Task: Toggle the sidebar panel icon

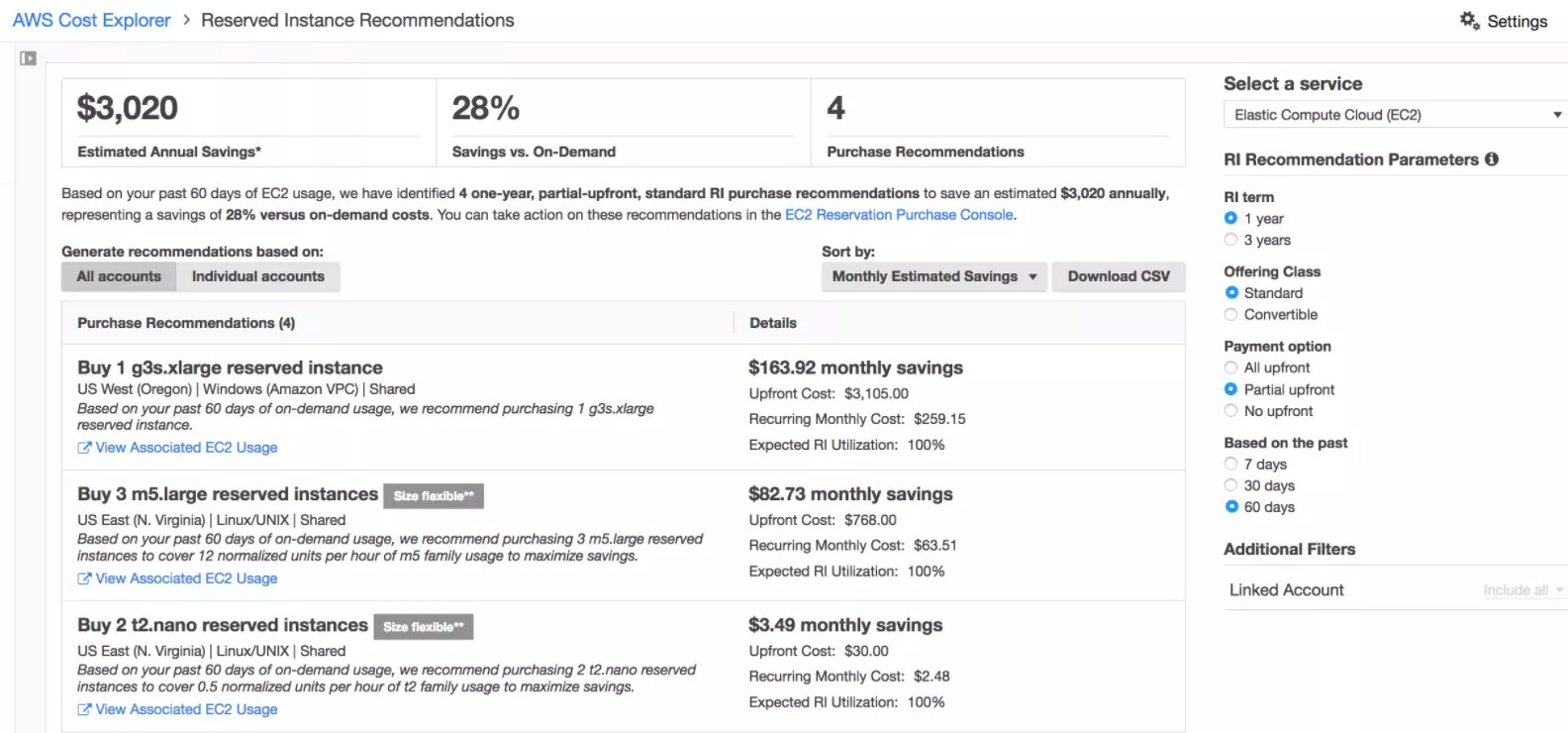Action: click(28, 58)
